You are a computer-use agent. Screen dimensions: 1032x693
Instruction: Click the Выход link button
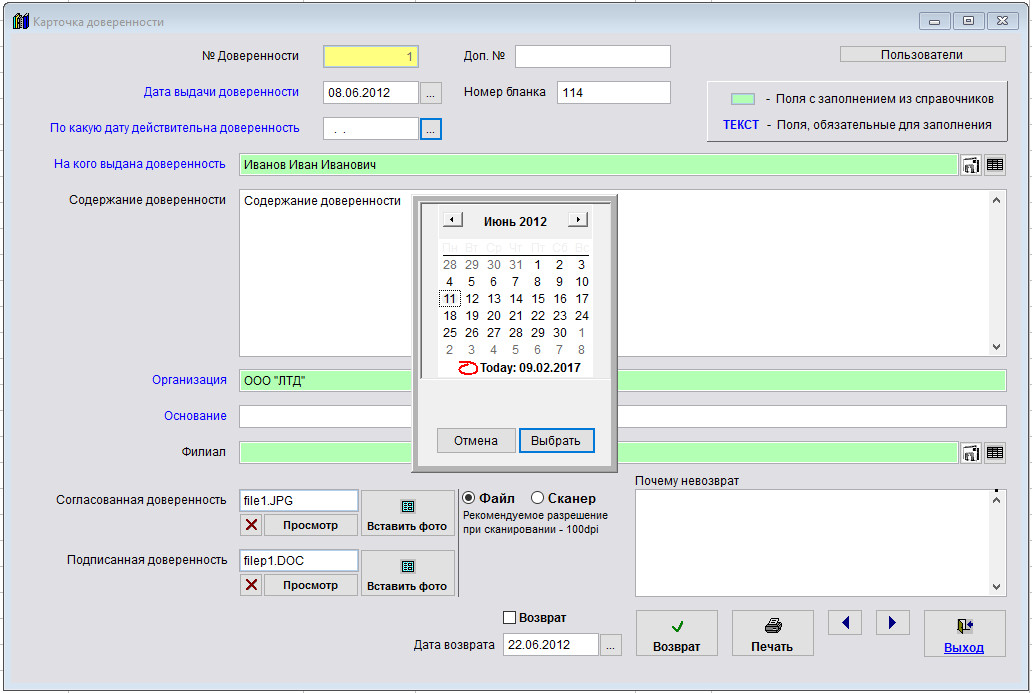[x=964, y=633]
